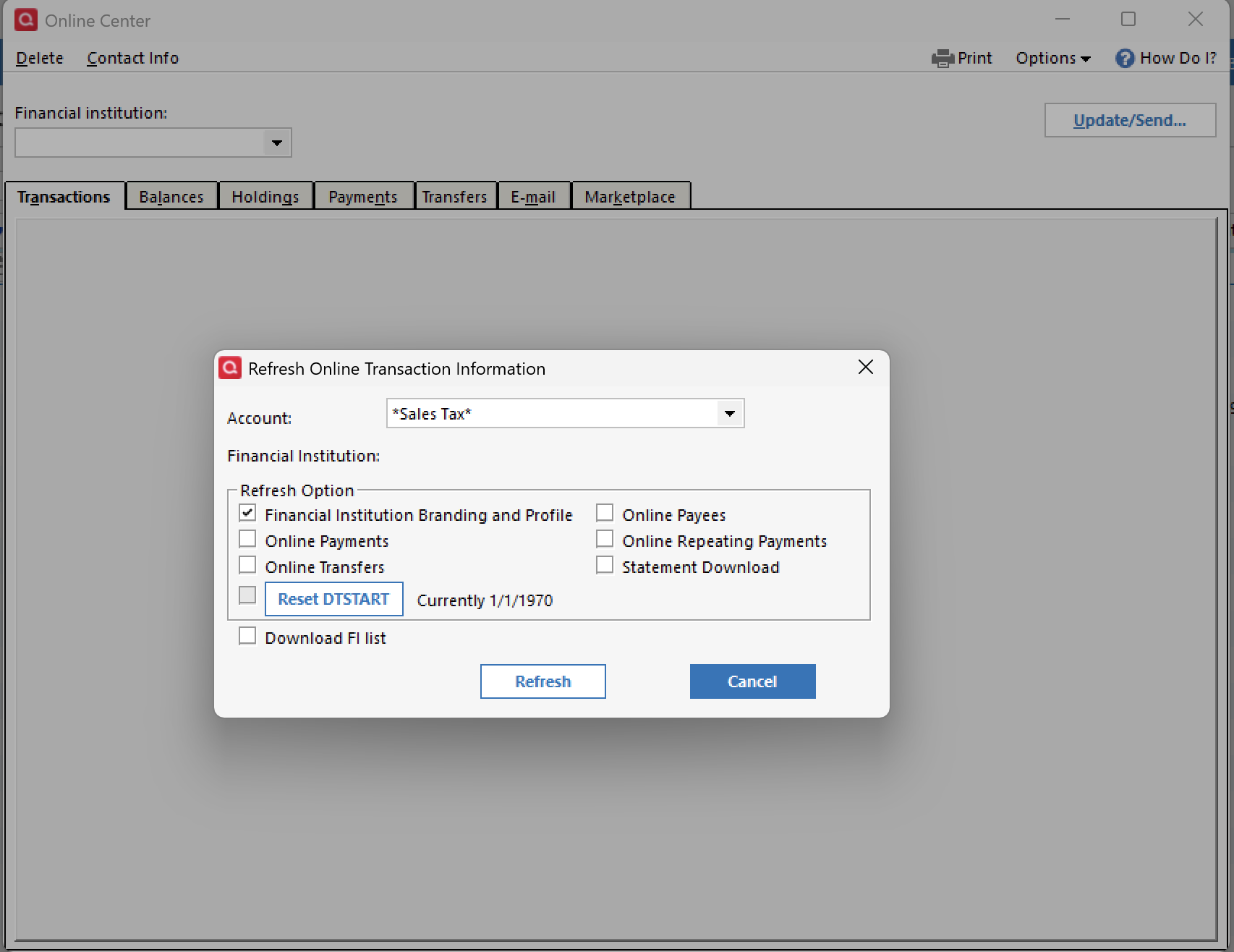Click the Delete menu item
Screen dimensions: 1234x952
40,59
